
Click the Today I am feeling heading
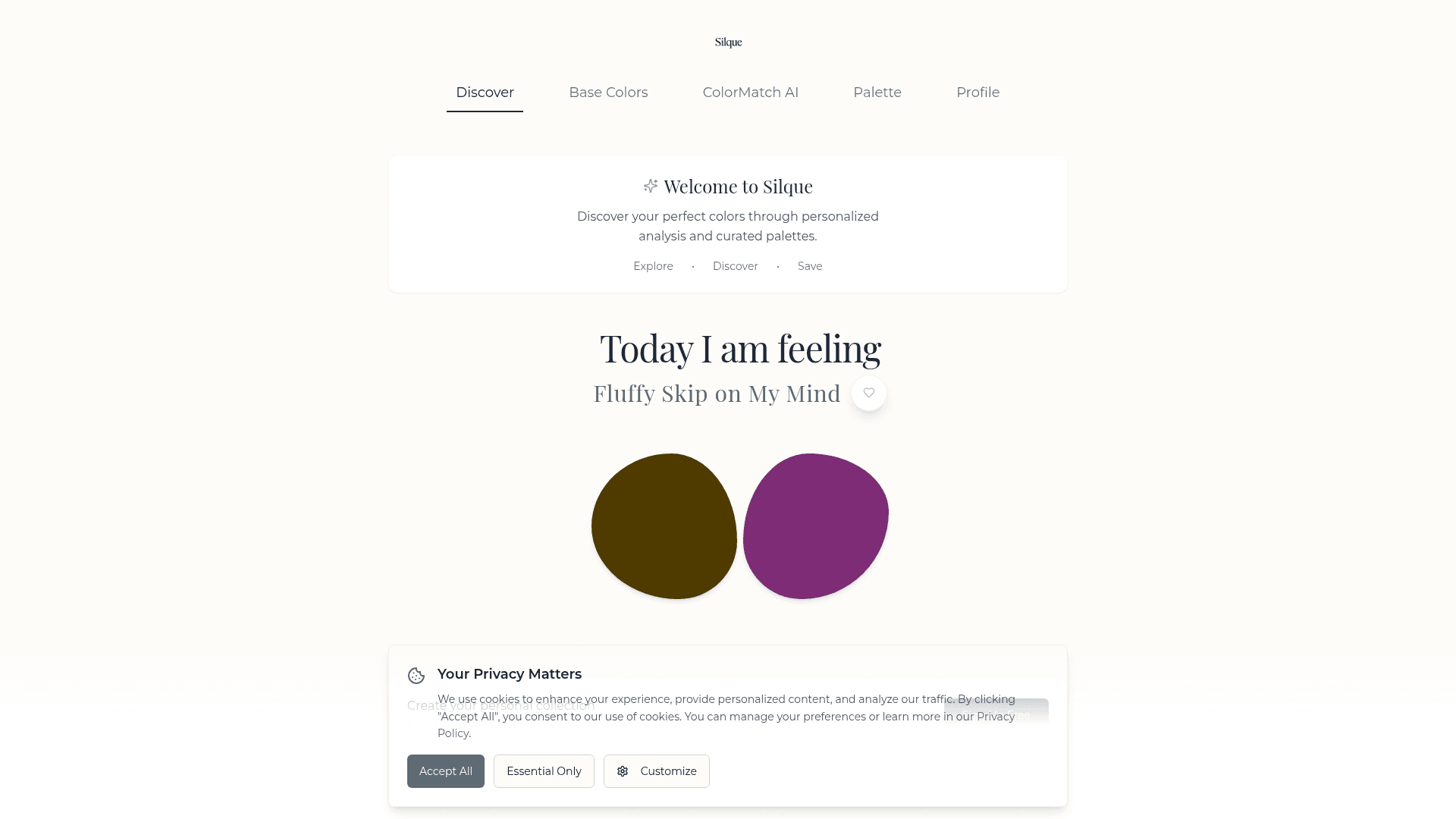coord(740,349)
